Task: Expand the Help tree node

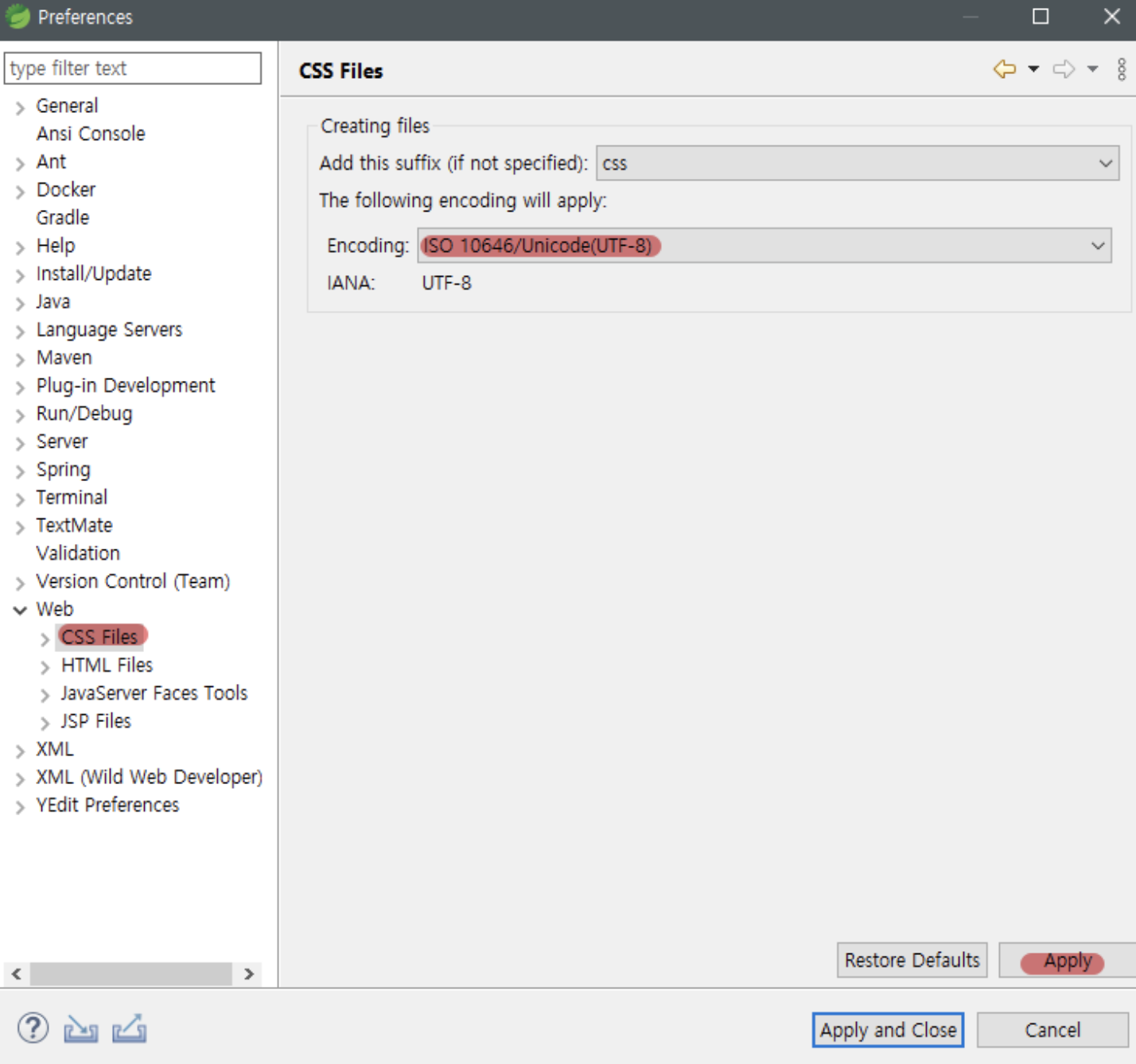Action: 20,247
